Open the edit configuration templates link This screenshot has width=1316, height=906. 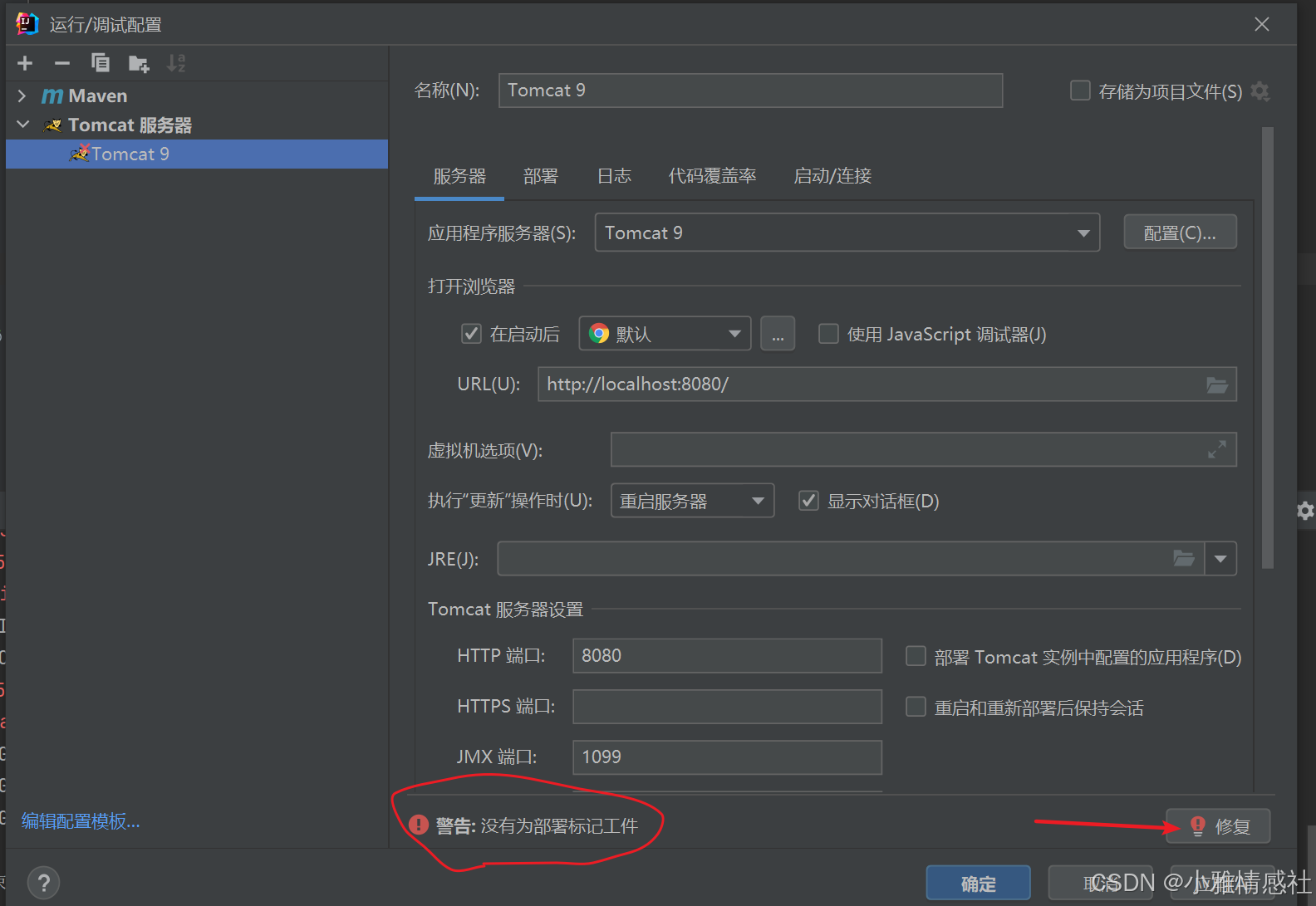pyautogui.click(x=81, y=820)
